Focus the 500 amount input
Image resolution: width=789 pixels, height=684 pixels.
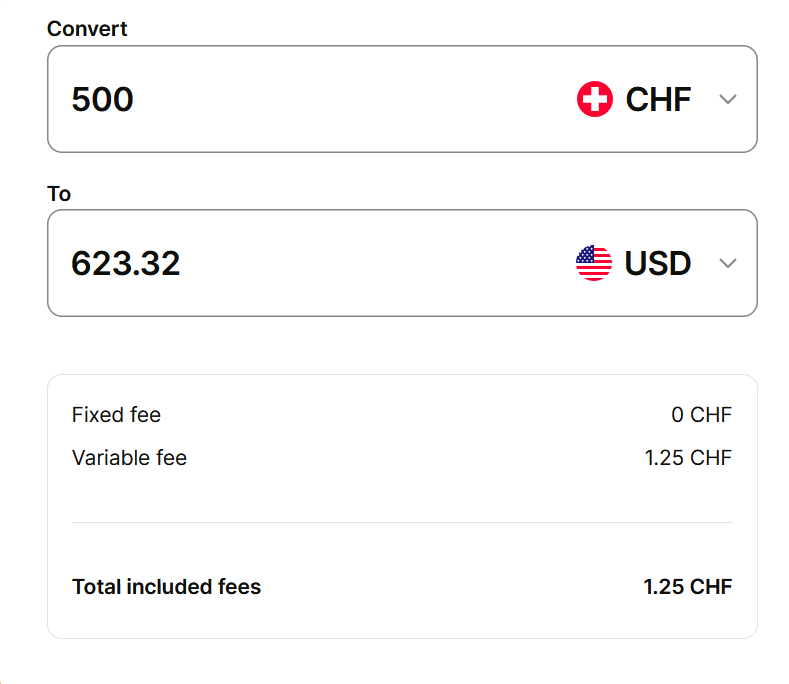(x=102, y=99)
